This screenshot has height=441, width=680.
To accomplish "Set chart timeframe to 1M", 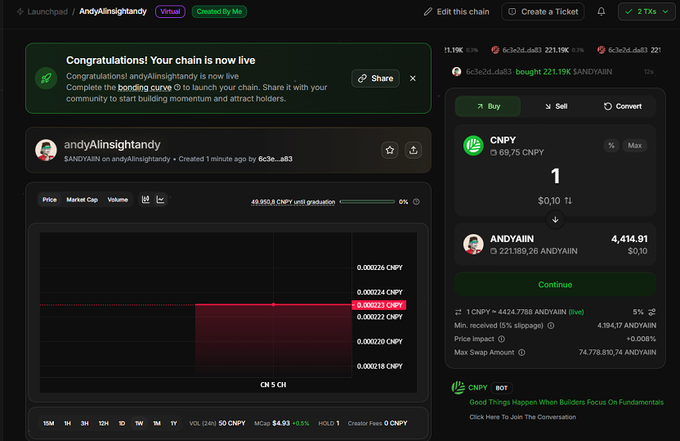I will pos(157,423).
